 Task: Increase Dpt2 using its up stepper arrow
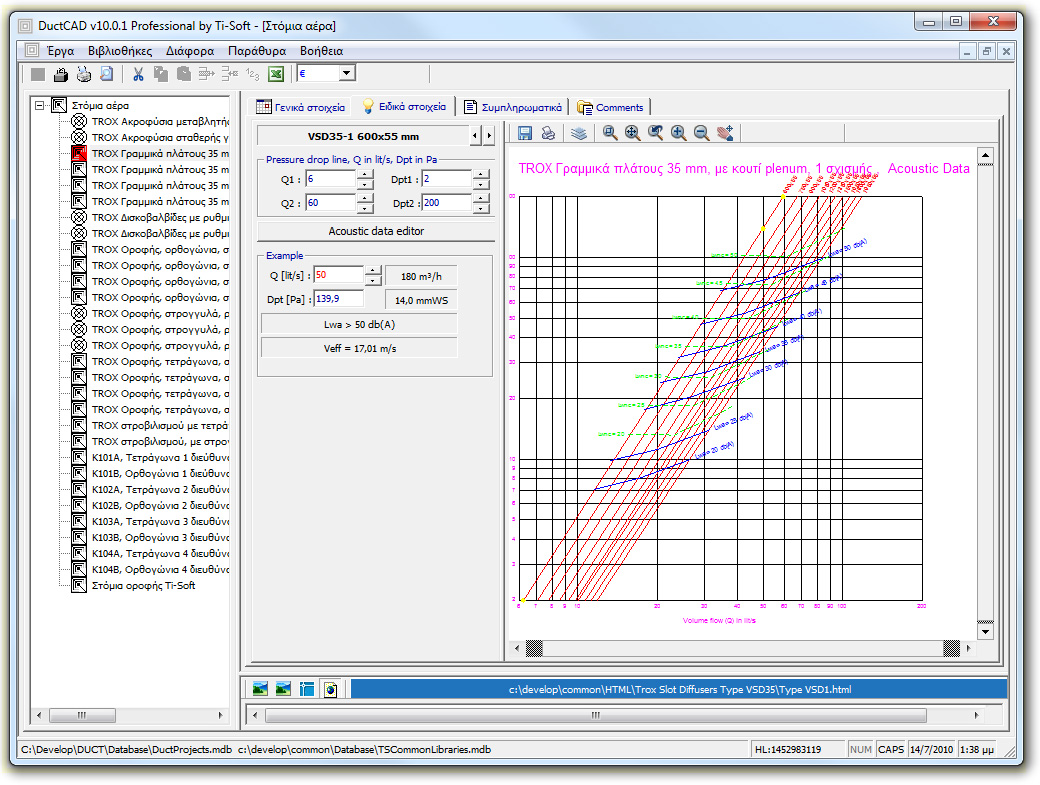(x=479, y=198)
